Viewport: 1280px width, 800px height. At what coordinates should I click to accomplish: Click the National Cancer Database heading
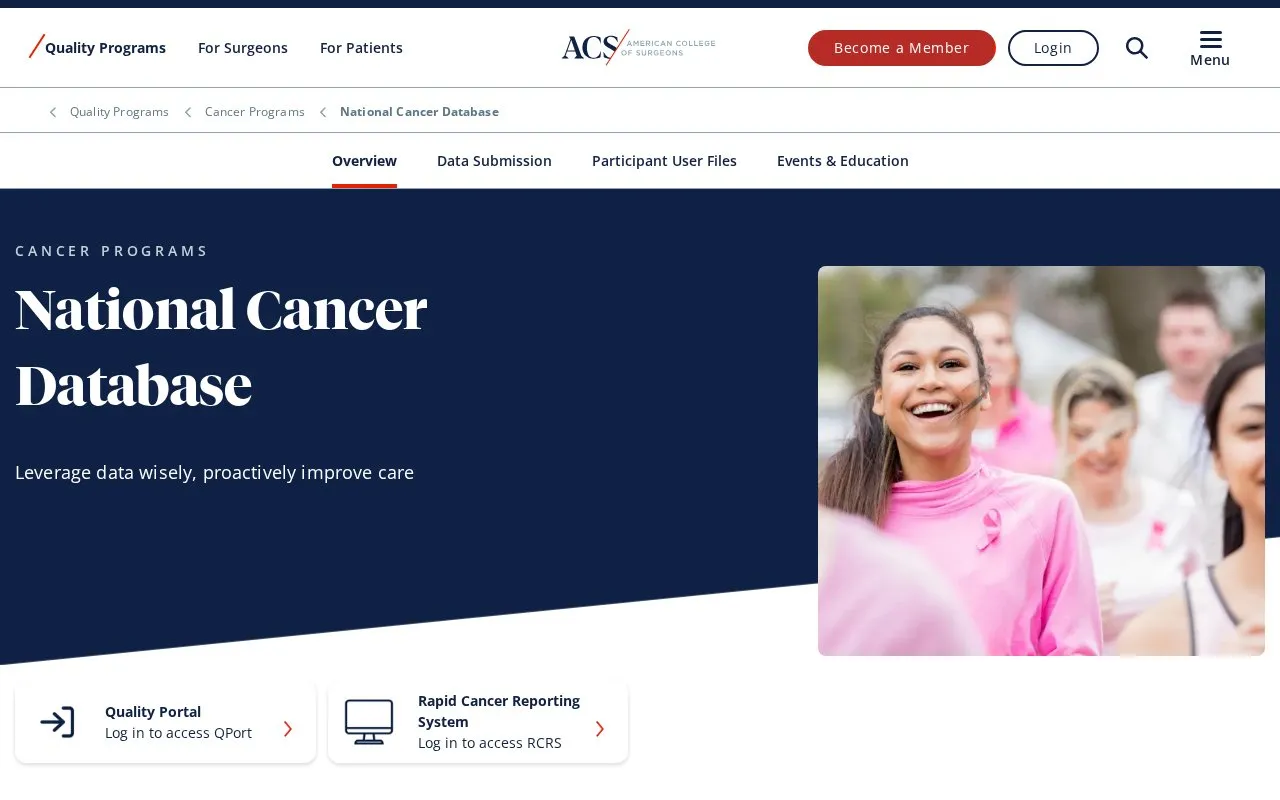pos(221,347)
